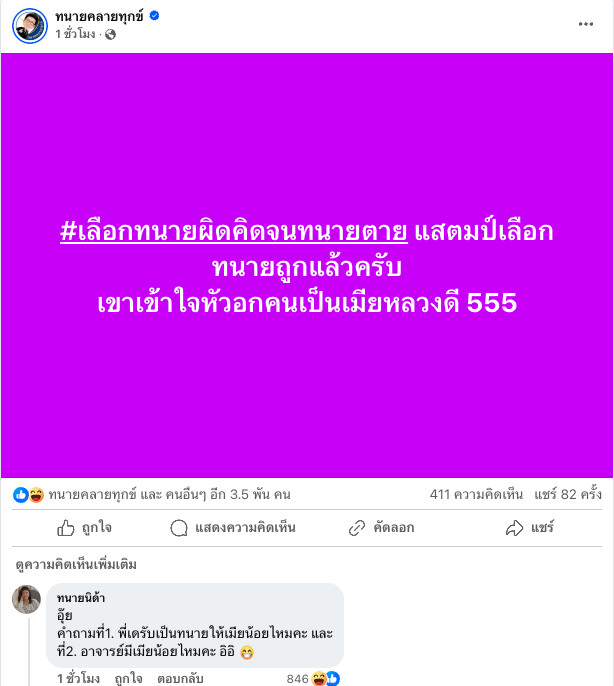The image size is (614, 686).
Task: Open the แชร์ 82 ครั้ง shares count
Action: [568, 495]
